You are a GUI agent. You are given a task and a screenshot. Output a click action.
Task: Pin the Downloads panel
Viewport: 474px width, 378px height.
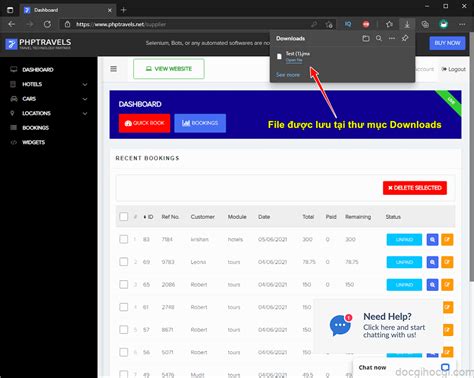[405, 38]
